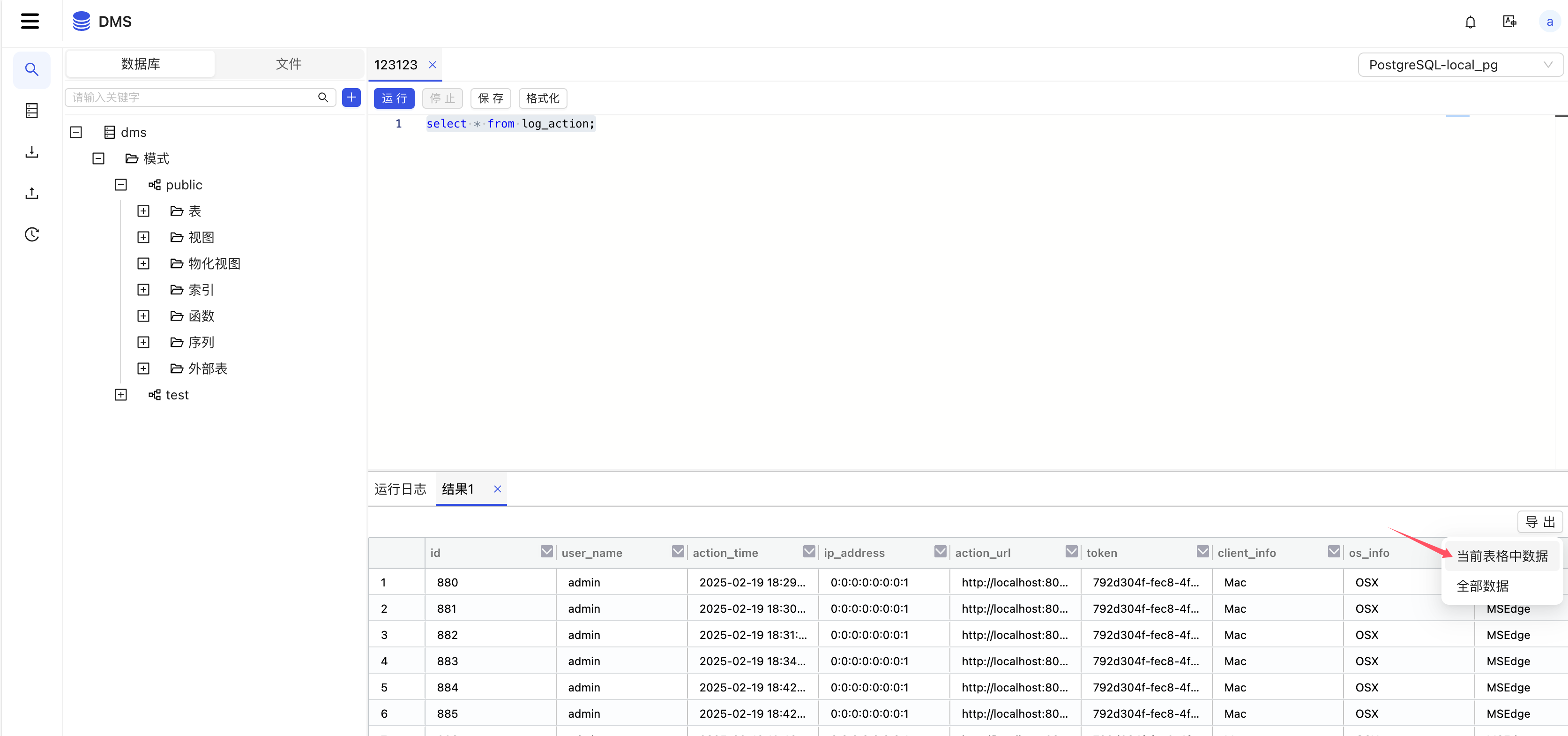Select the cell with id 880
The image size is (1568, 736).
[x=491, y=582]
